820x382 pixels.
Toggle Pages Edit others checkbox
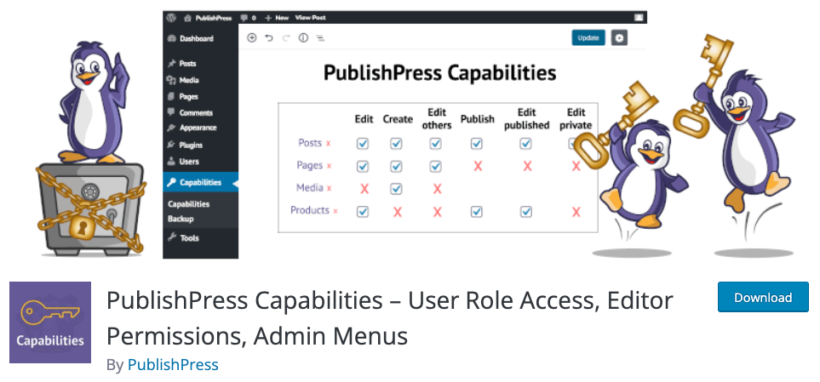(x=436, y=166)
